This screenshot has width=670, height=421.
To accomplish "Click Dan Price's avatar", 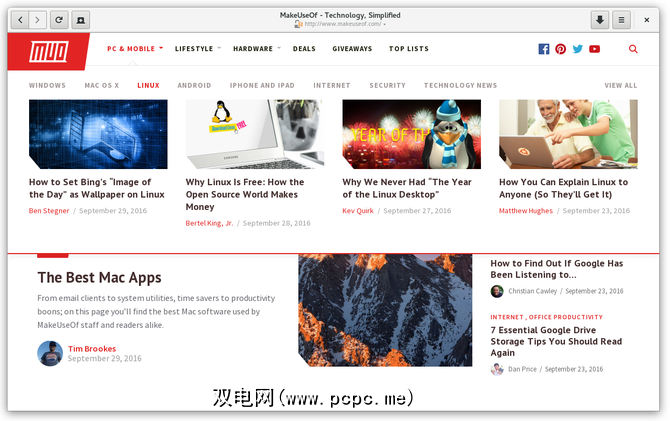I will pos(497,369).
